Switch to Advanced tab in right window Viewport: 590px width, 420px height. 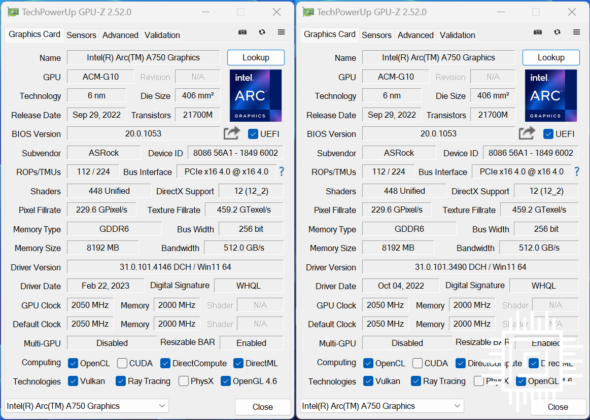416,35
